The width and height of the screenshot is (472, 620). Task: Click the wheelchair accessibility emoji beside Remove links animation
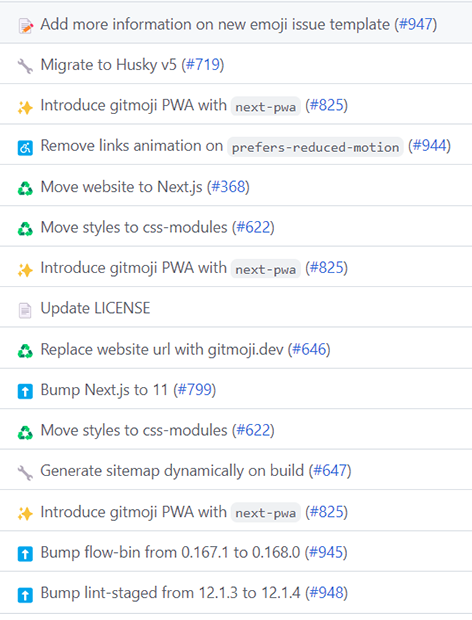pyautogui.click(x=25, y=148)
